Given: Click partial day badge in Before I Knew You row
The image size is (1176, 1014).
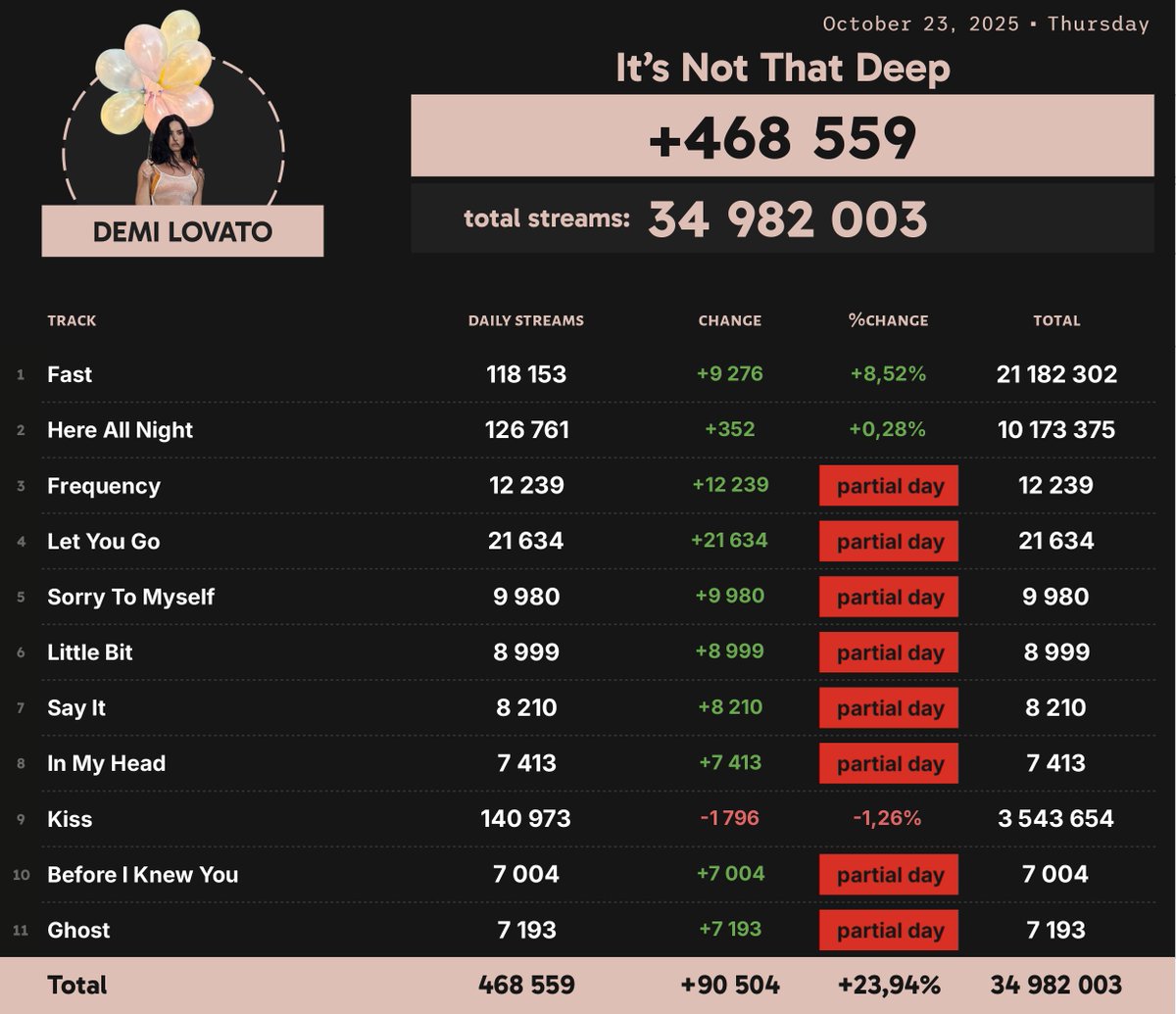Looking at the screenshot, I should [x=889, y=875].
